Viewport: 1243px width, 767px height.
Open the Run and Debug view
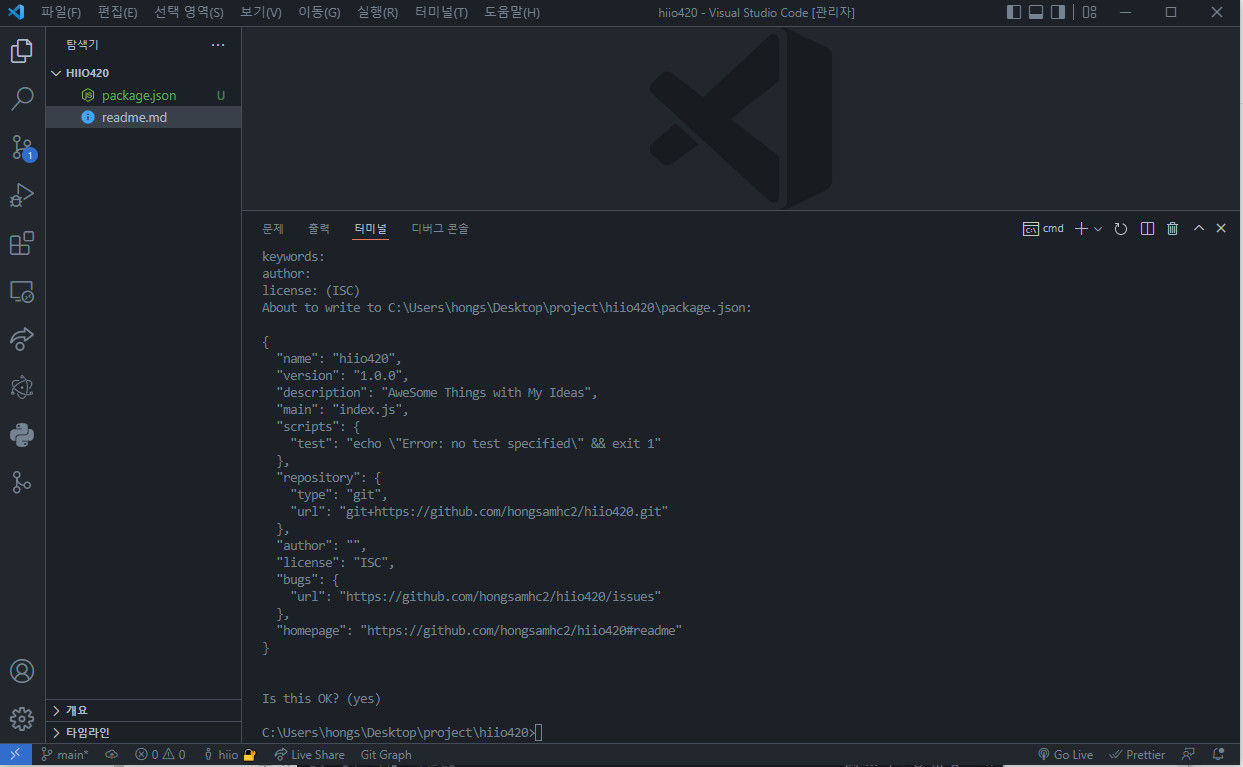(22, 195)
